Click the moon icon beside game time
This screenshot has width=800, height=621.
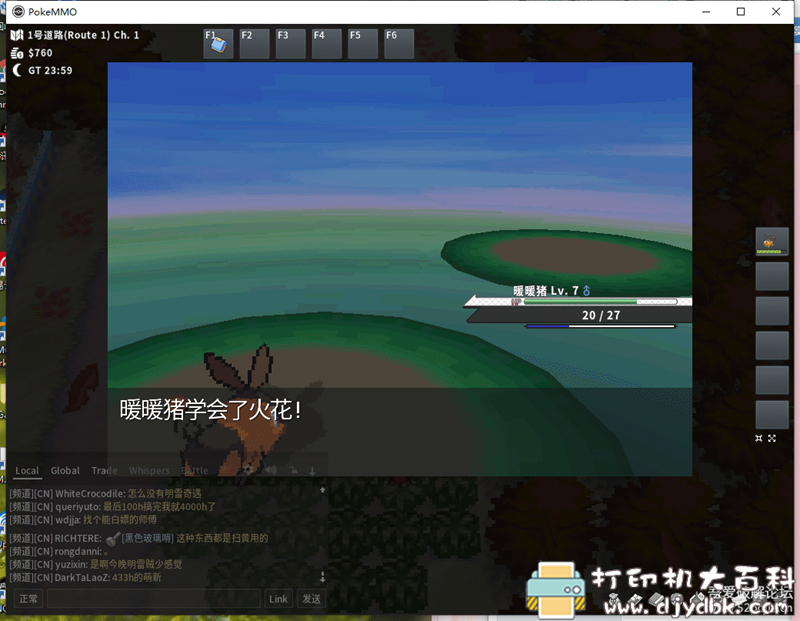(17, 70)
